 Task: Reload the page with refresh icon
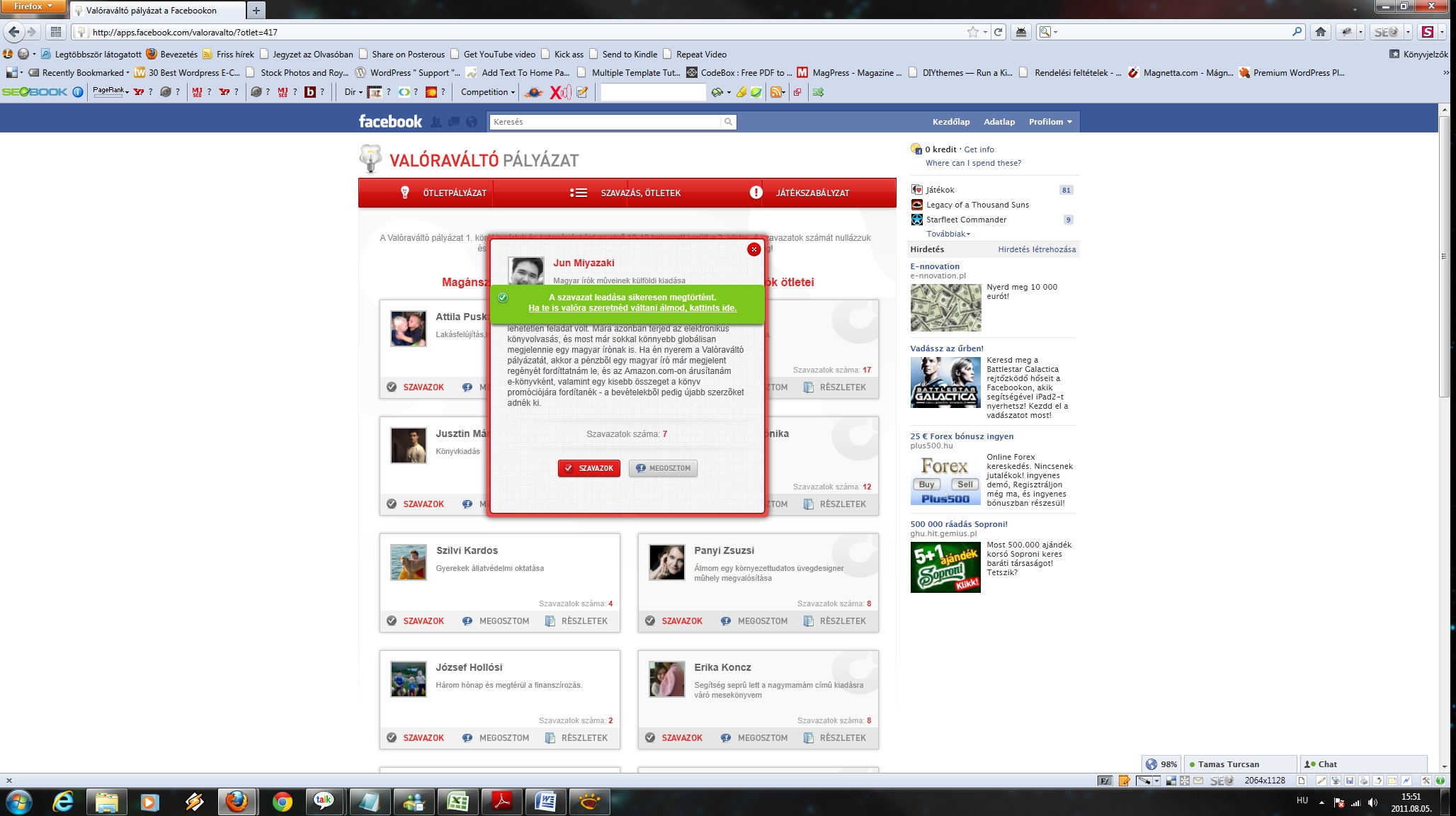coord(999,32)
